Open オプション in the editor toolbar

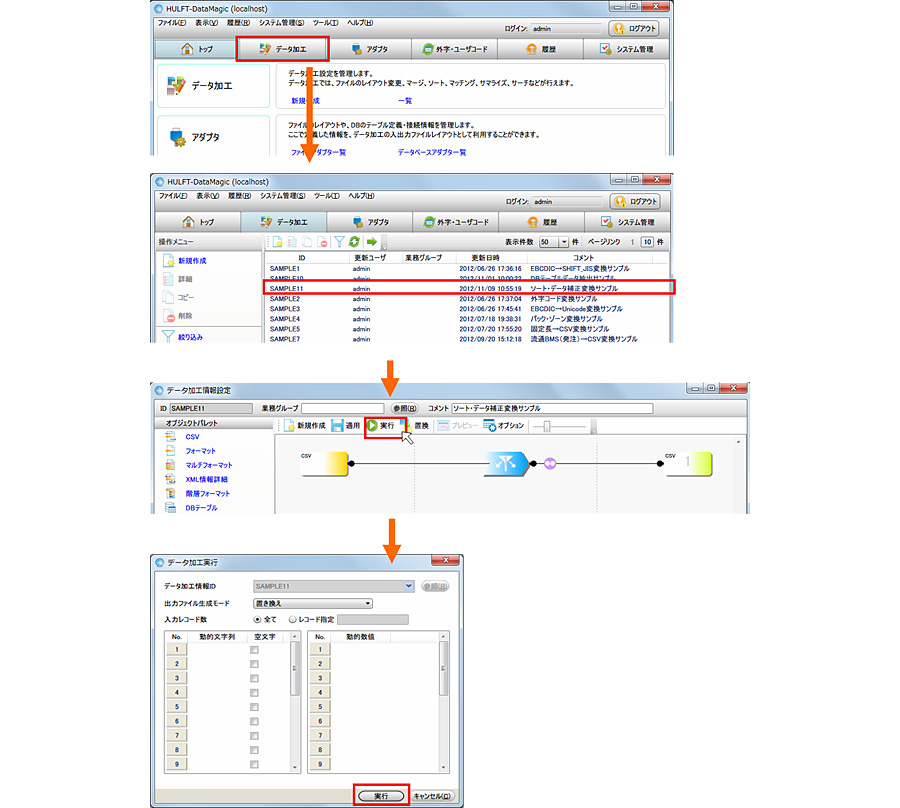(503, 425)
